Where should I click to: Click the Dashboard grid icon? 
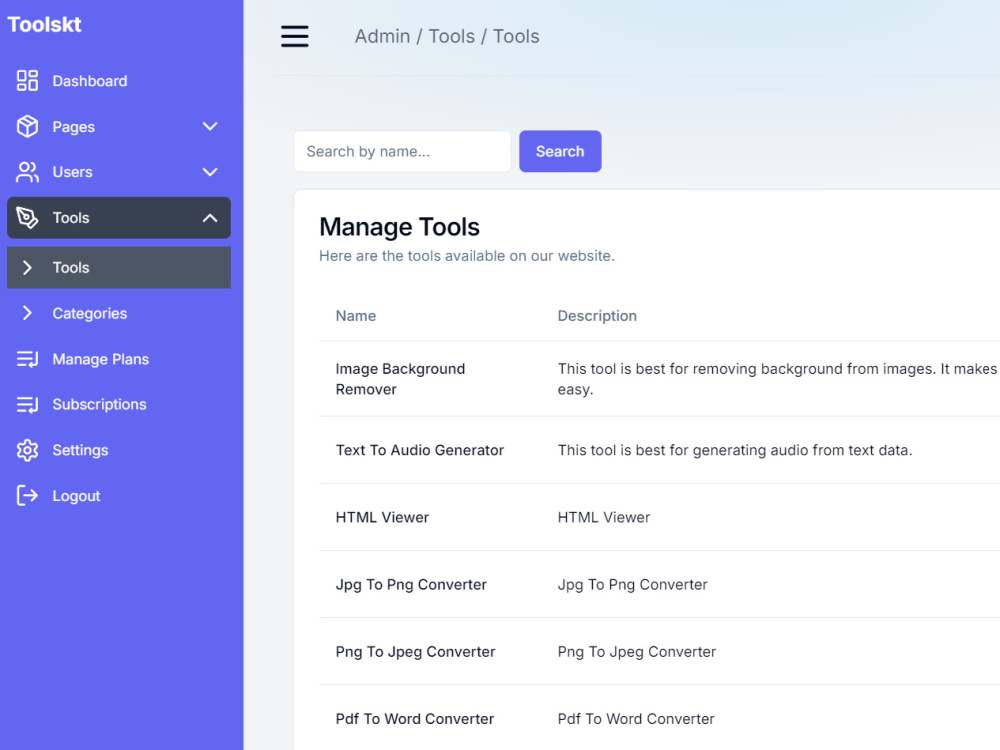coord(27,81)
